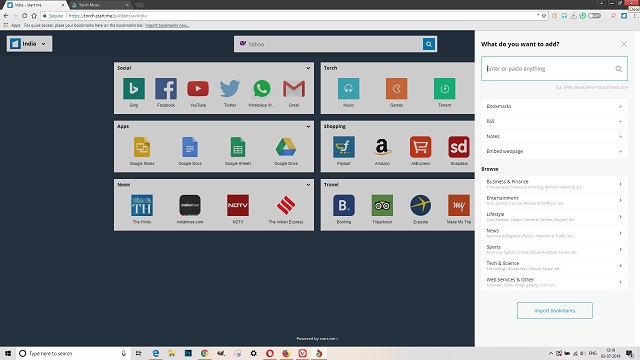Open Microsoft Edge from taskbar
Image resolution: width=640 pixels, height=360 pixels.
click(156, 353)
